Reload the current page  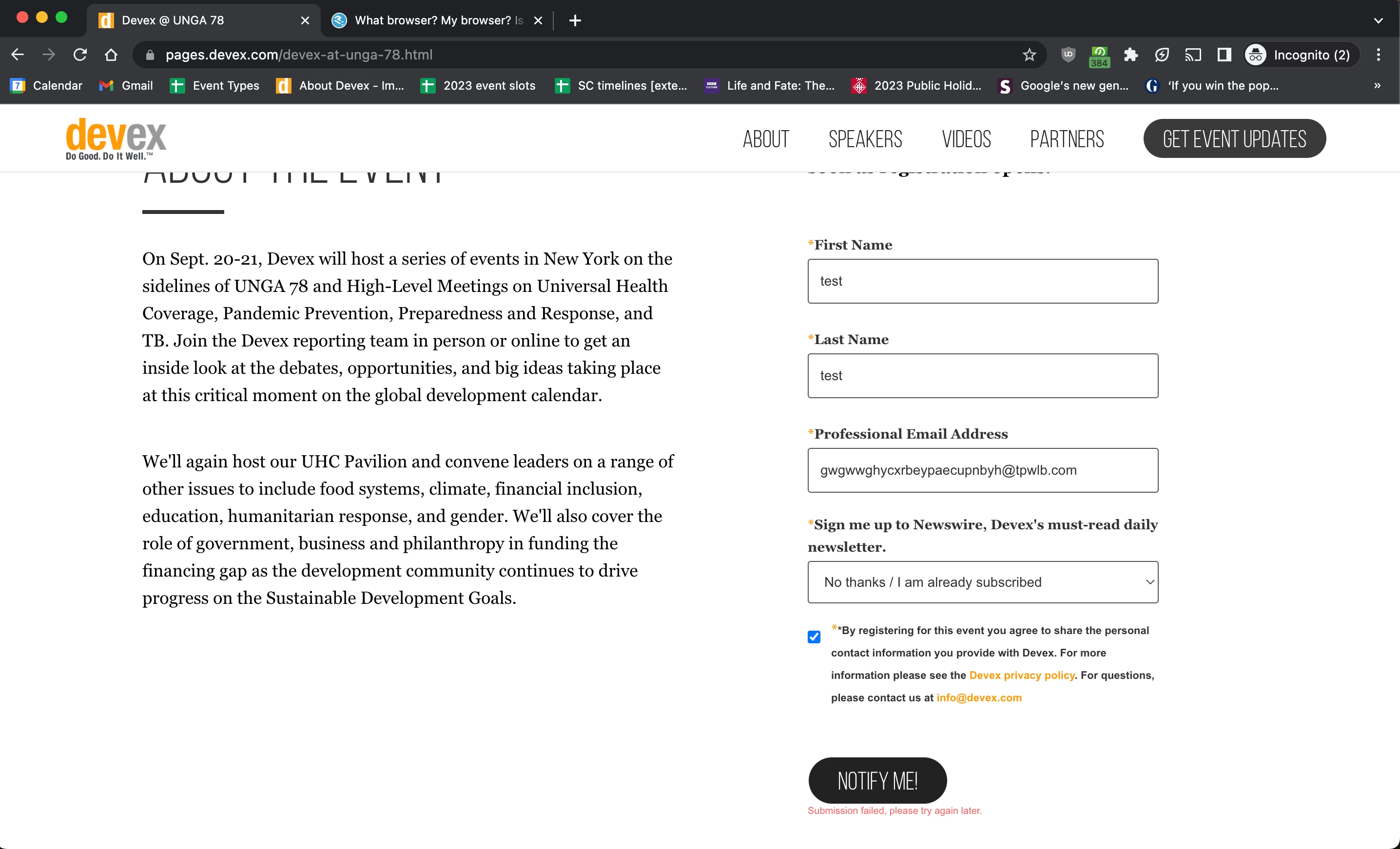click(80, 55)
